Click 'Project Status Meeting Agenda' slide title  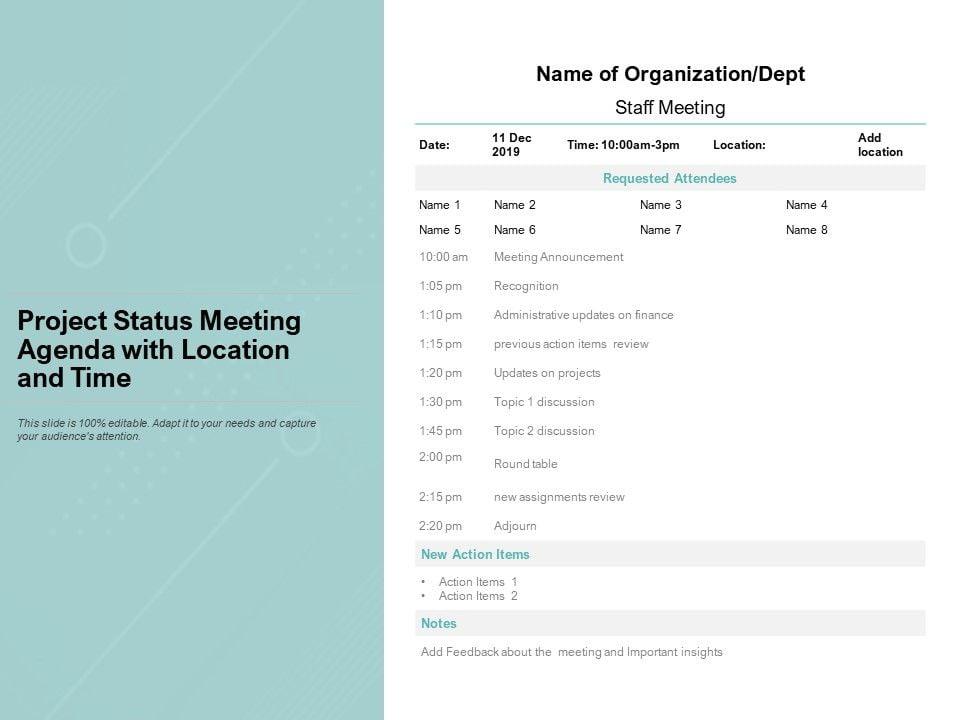click(159, 349)
